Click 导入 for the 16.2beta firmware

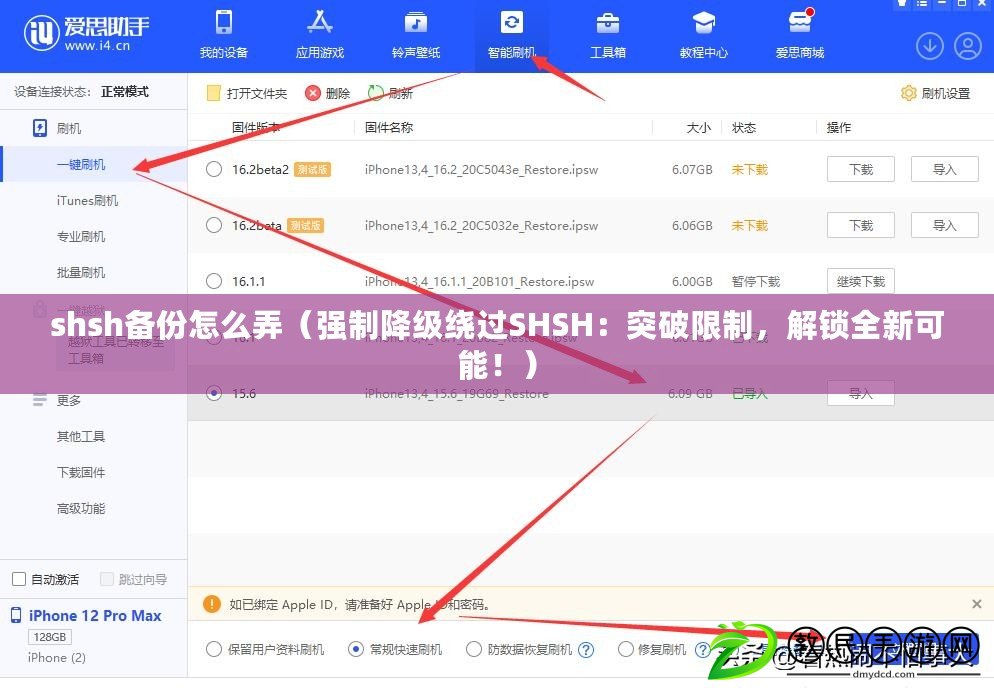pos(945,225)
